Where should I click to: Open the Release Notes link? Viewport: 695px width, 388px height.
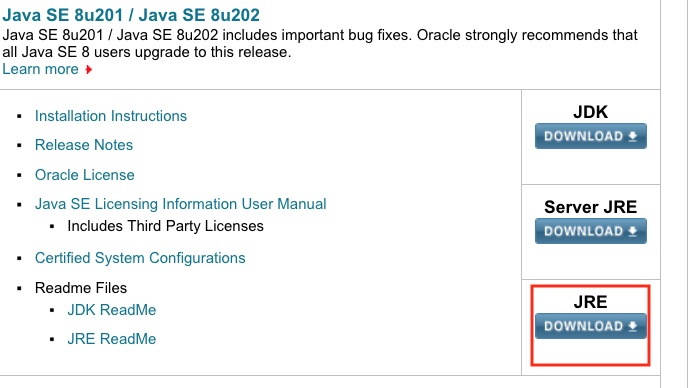click(x=84, y=145)
